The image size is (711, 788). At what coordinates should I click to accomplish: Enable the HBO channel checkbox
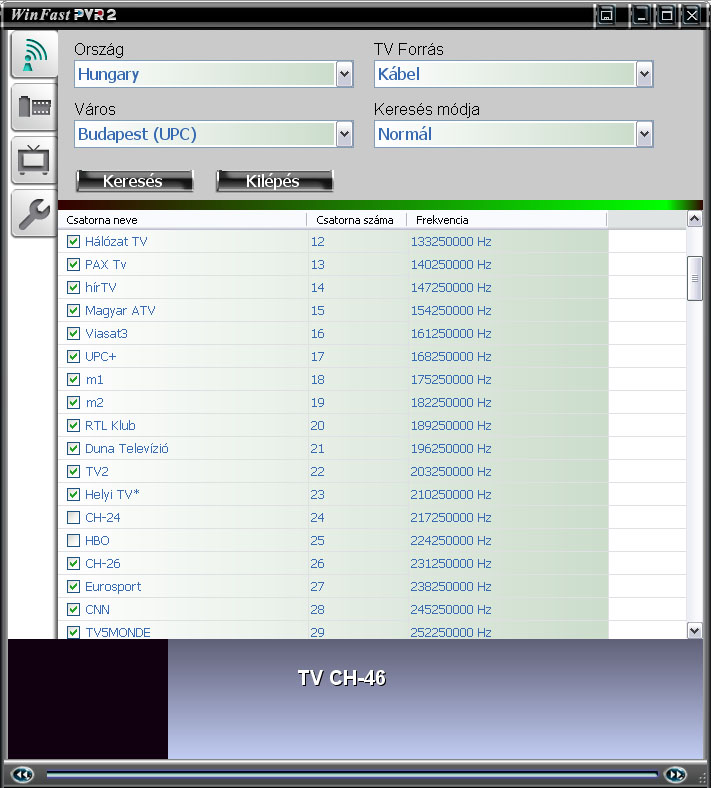coord(73,540)
